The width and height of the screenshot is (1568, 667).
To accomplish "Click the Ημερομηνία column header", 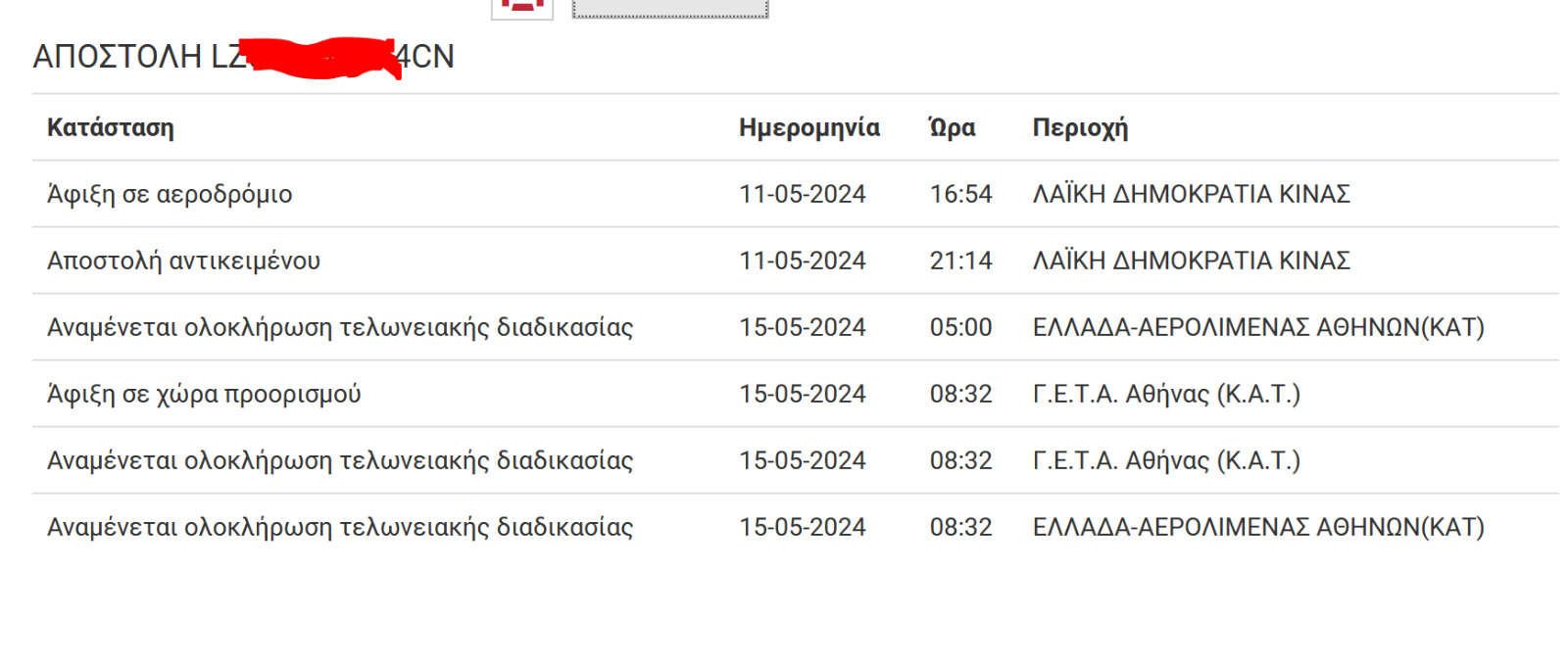I will click(x=809, y=128).
